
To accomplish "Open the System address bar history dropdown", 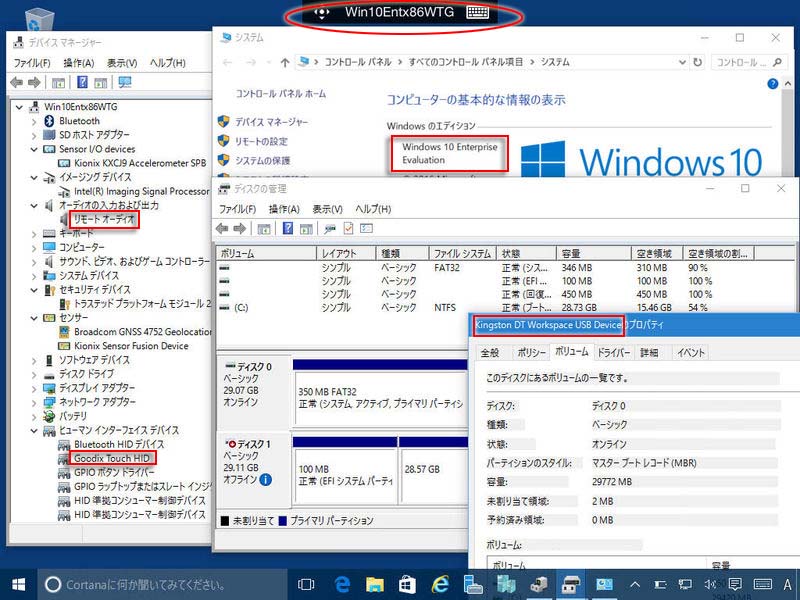I will pos(682,62).
